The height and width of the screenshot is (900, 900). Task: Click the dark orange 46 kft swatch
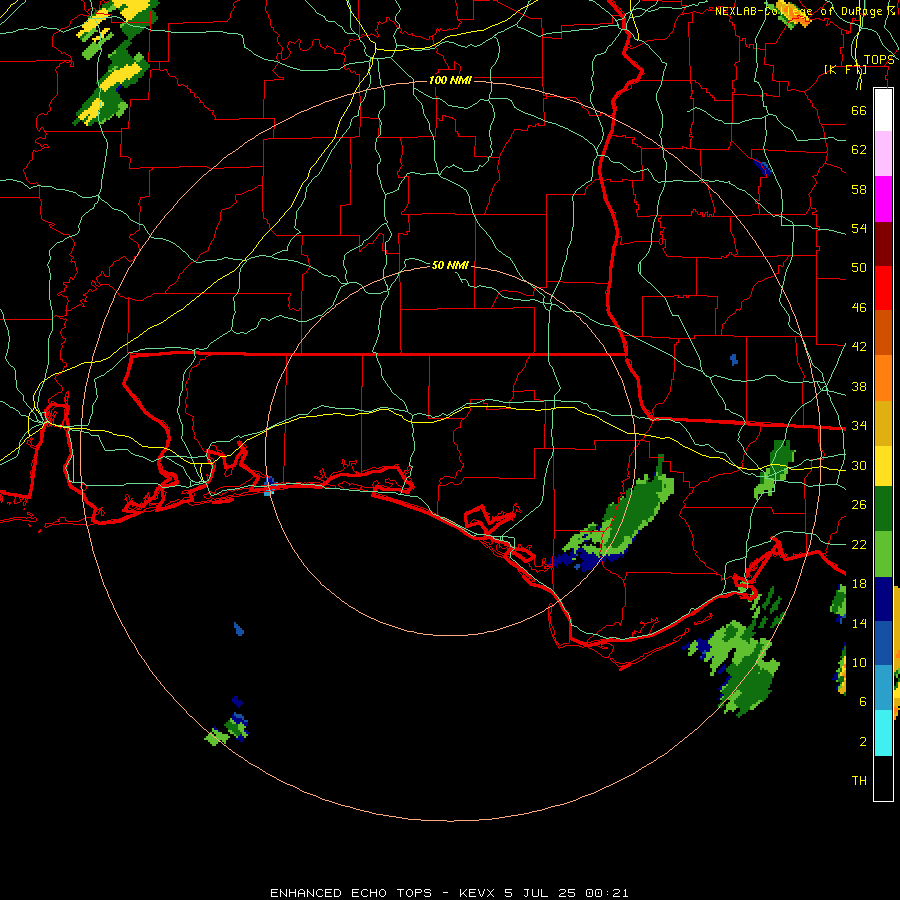(x=883, y=333)
